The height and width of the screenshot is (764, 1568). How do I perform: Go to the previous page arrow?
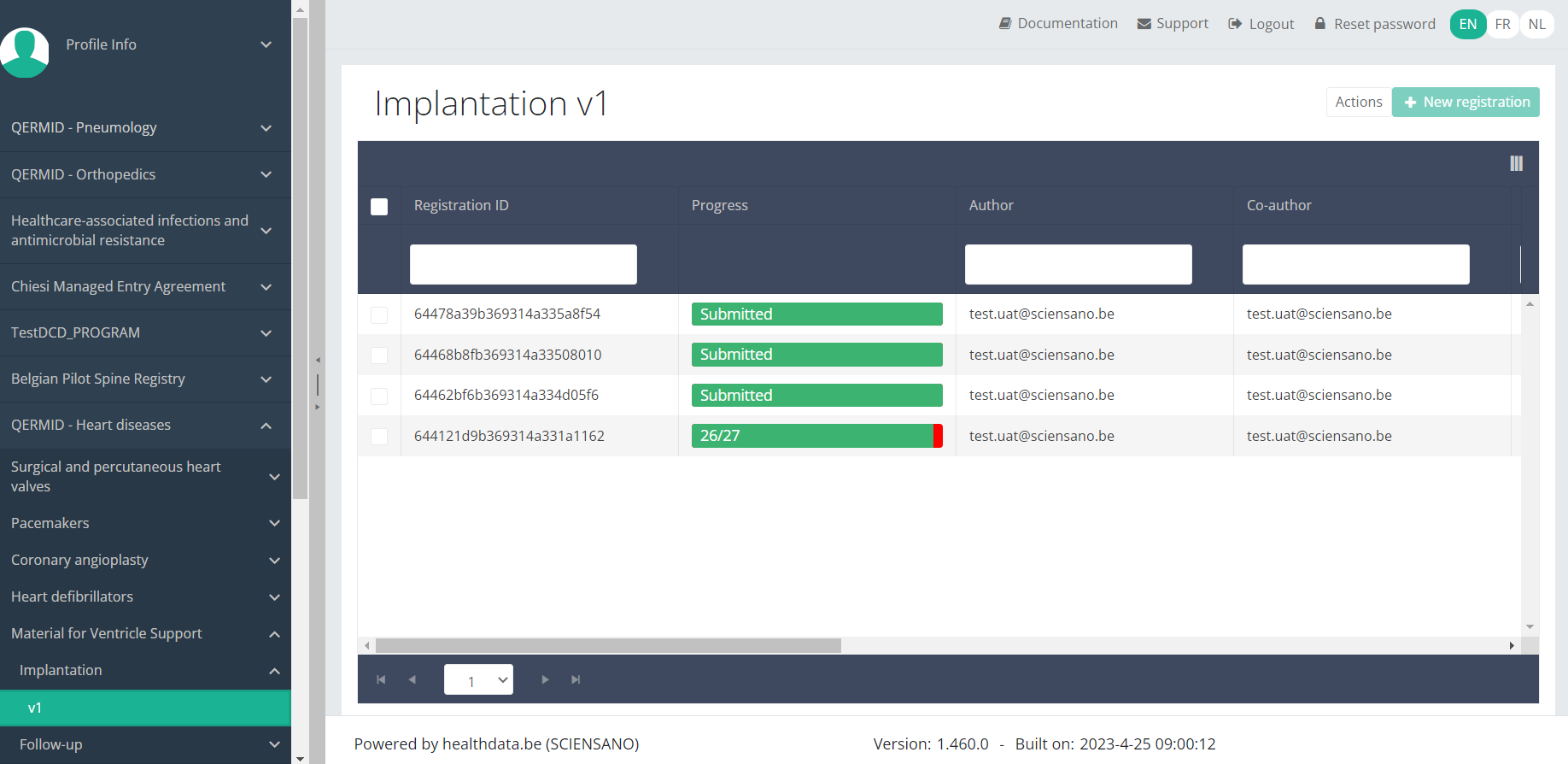(x=412, y=679)
